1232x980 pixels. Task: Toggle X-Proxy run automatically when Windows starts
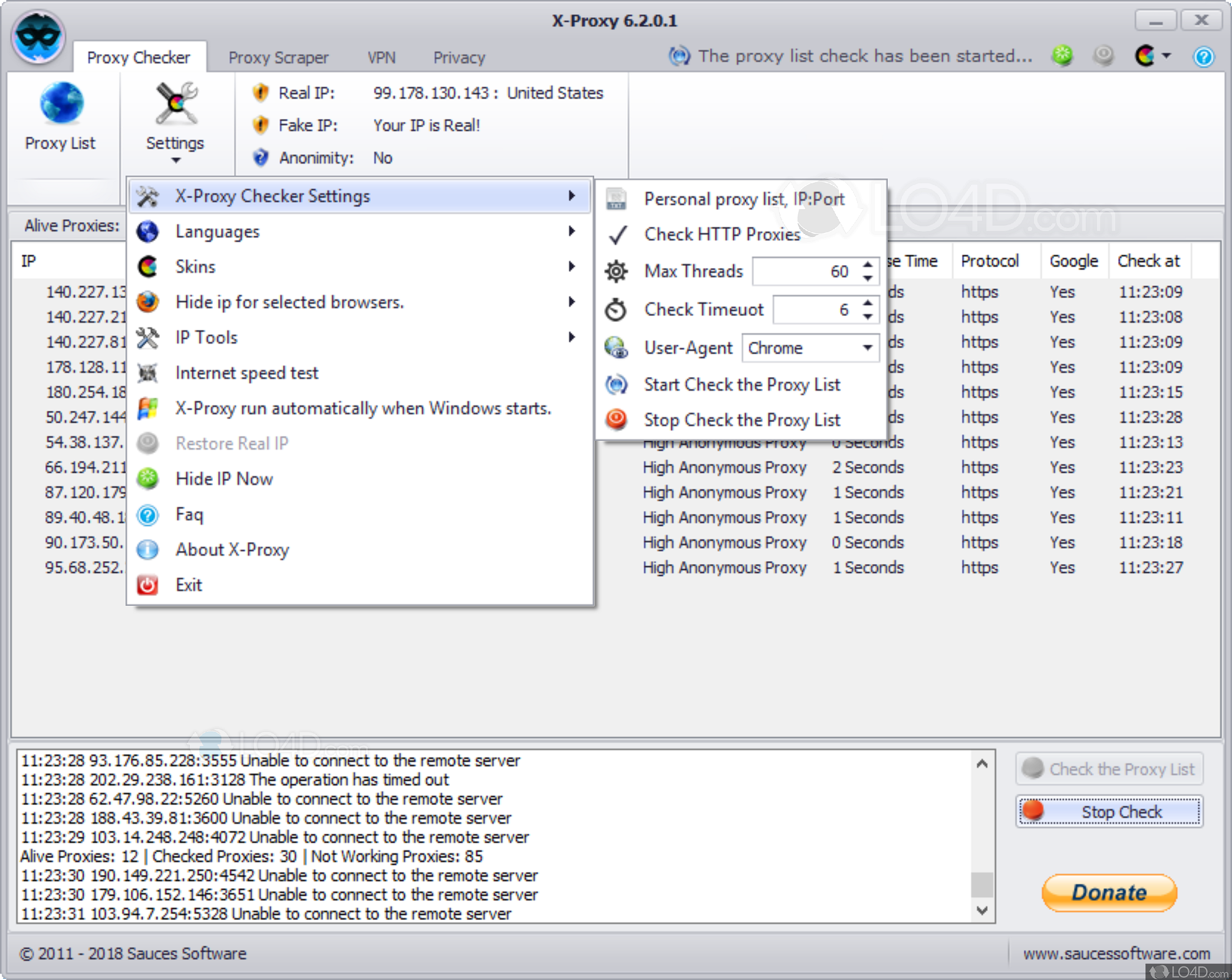click(x=363, y=408)
